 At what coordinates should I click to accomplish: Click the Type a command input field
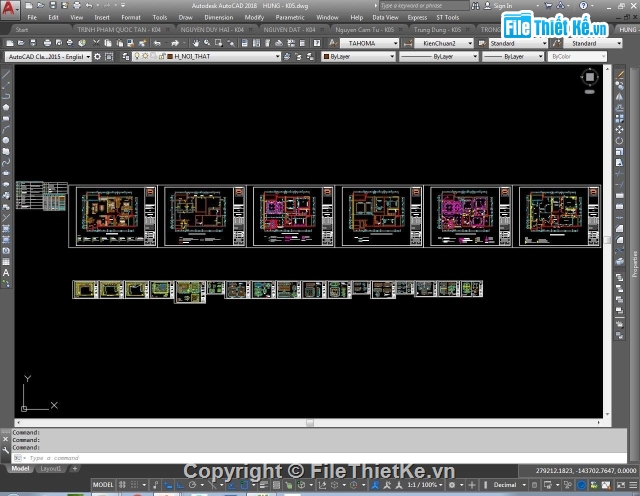(x=320, y=458)
